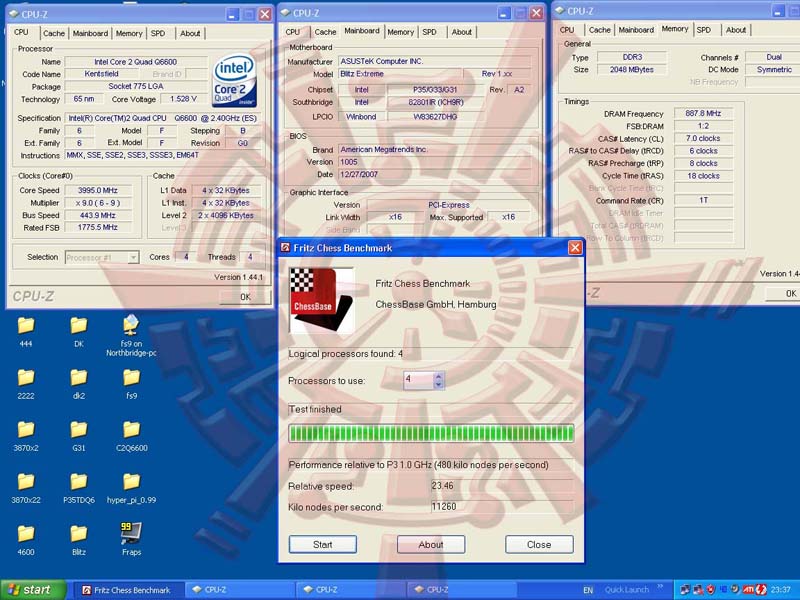Select the DRAM Frequency value 887.8 MHz
This screenshot has height=600, width=800.
[x=703, y=113]
